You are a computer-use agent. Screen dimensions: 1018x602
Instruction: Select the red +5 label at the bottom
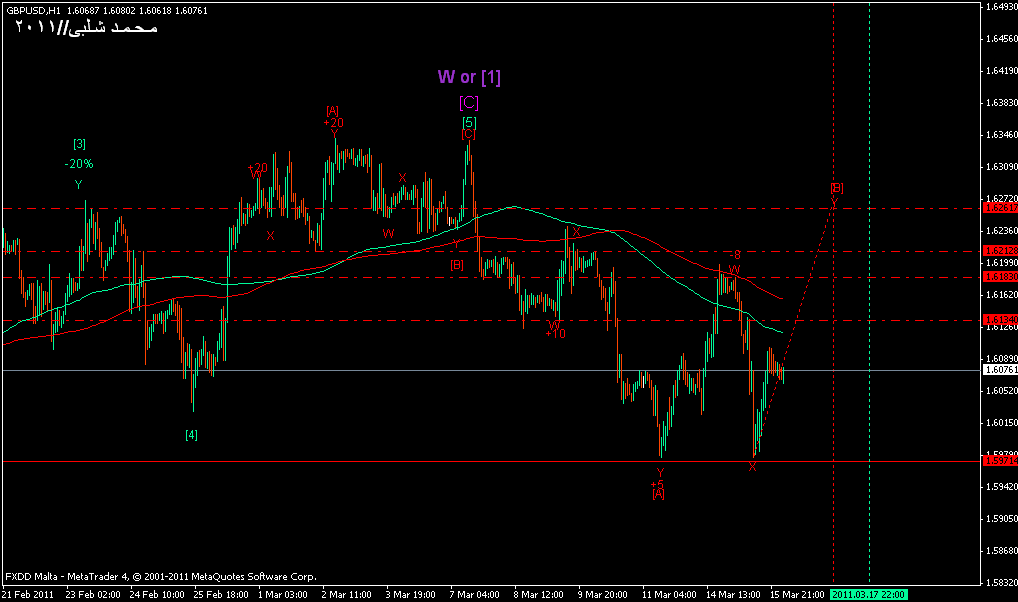657,483
